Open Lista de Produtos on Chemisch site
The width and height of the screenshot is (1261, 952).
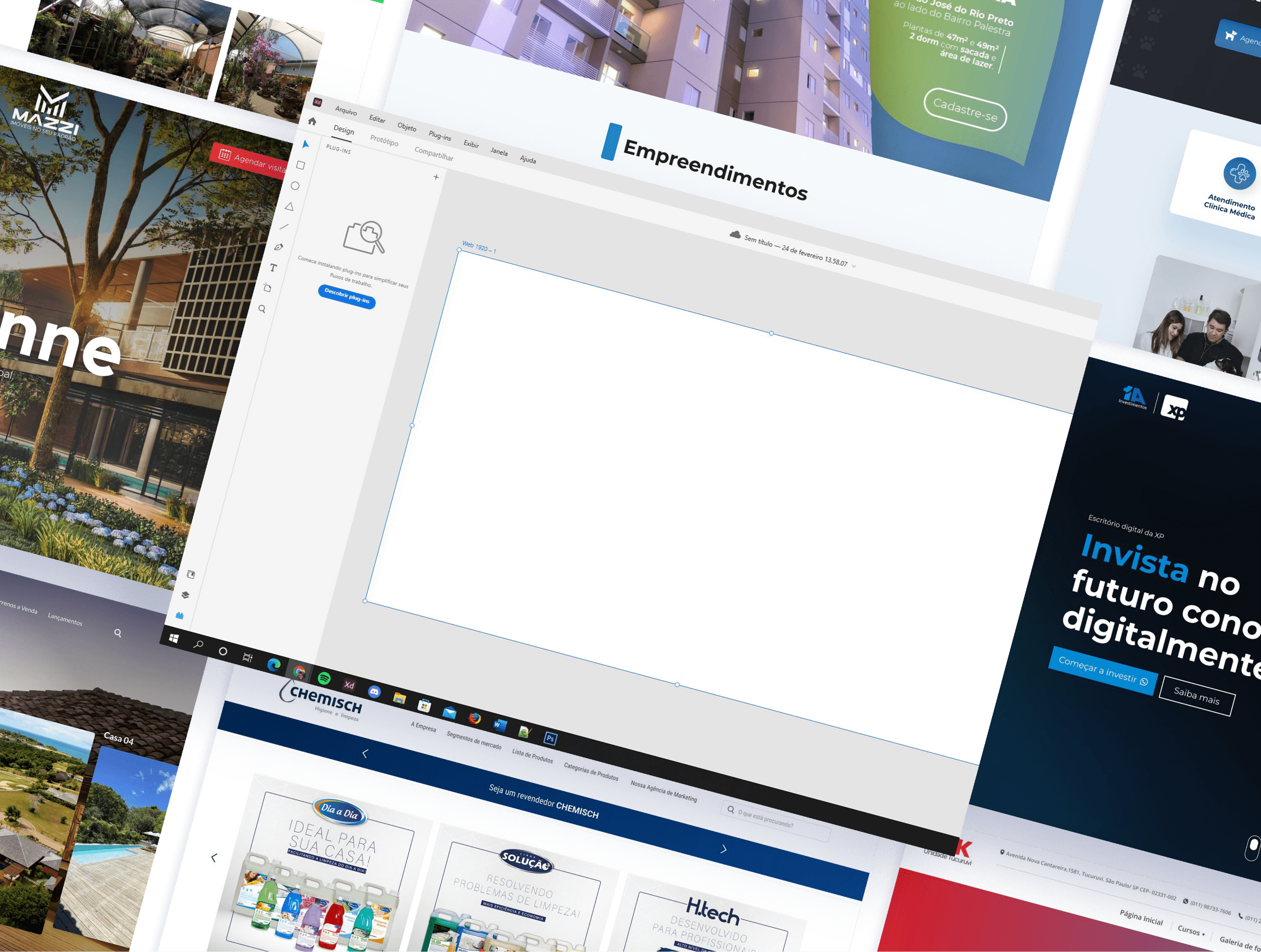click(533, 756)
